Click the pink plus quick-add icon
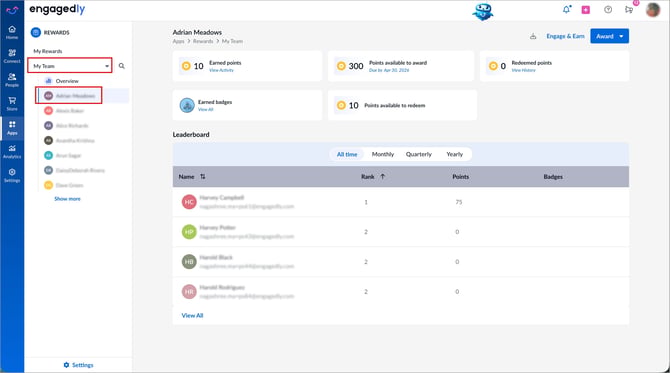This screenshot has height=373, width=670. click(x=586, y=10)
